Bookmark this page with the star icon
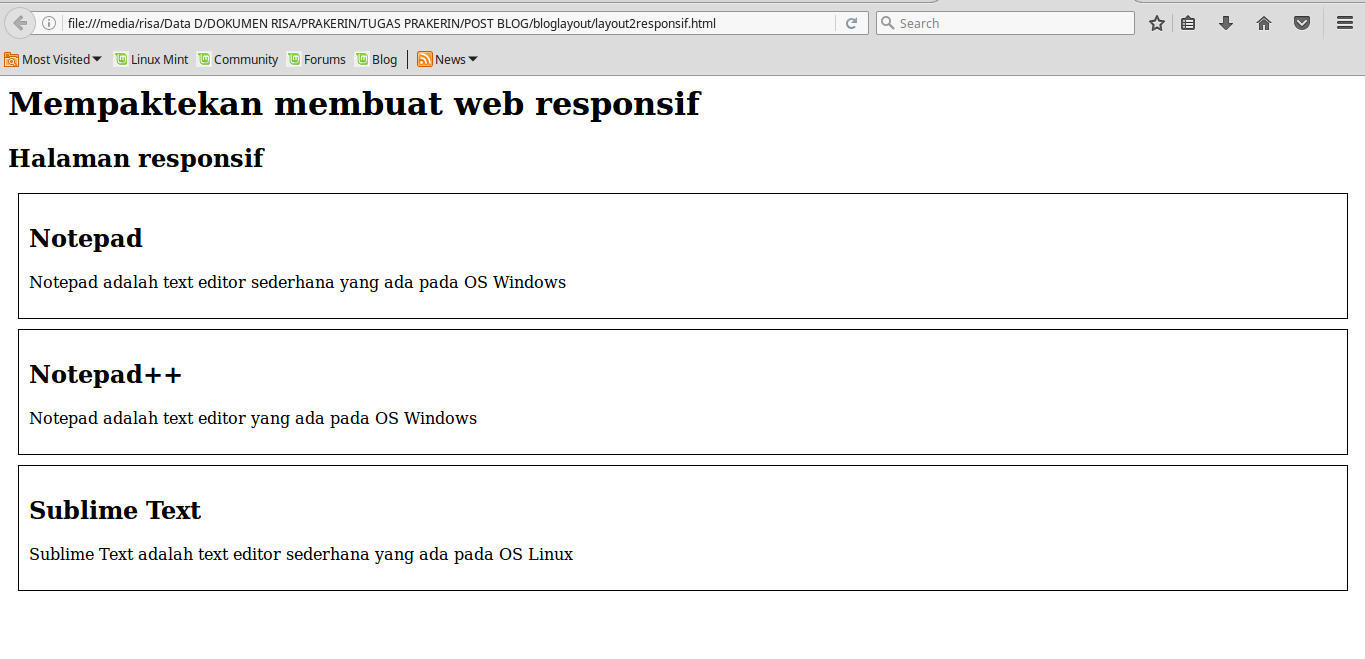The height and width of the screenshot is (659, 1365). click(1157, 23)
